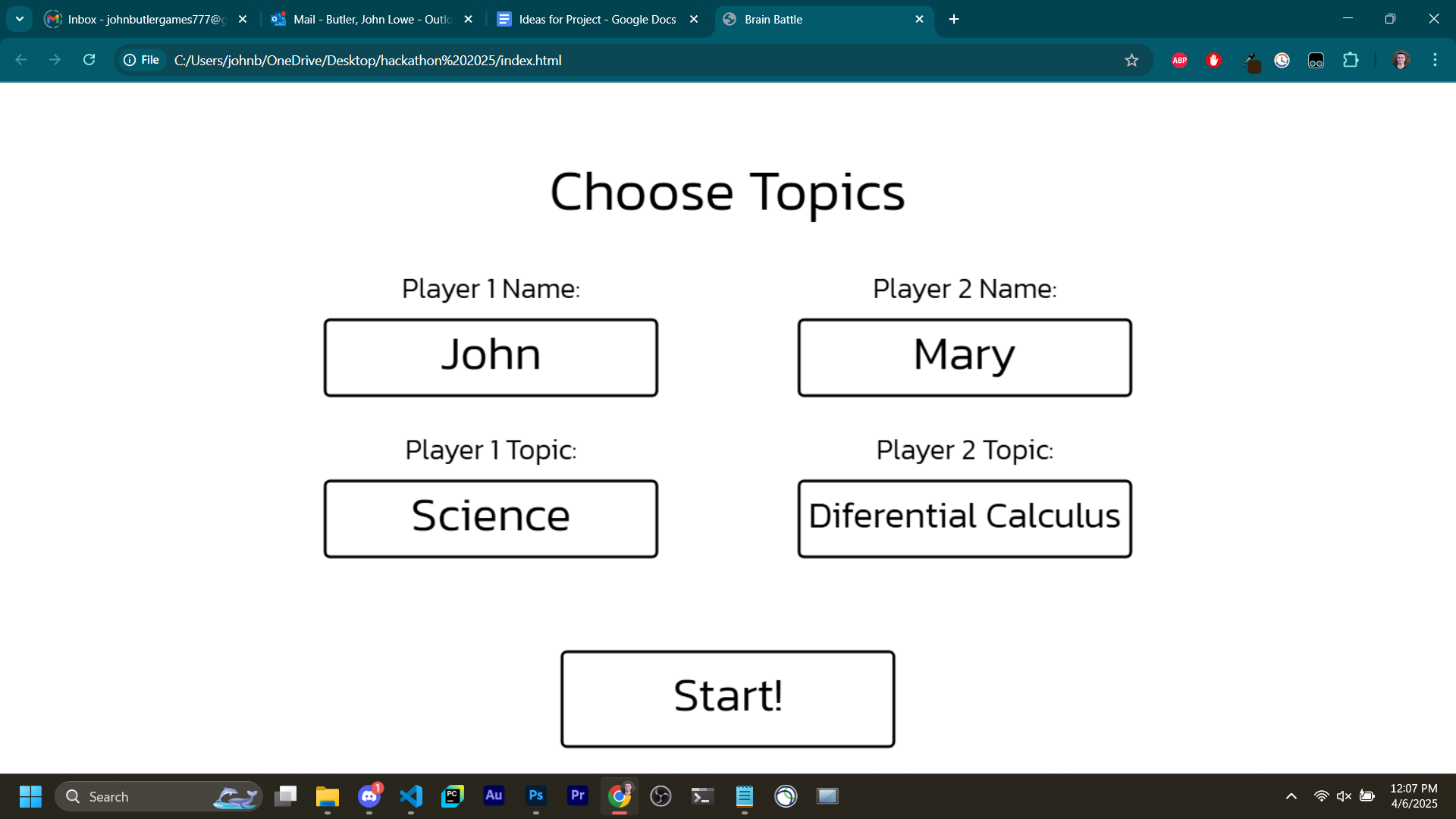The width and height of the screenshot is (1456, 819).
Task: Click the Start! button
Action: (727, 698)
